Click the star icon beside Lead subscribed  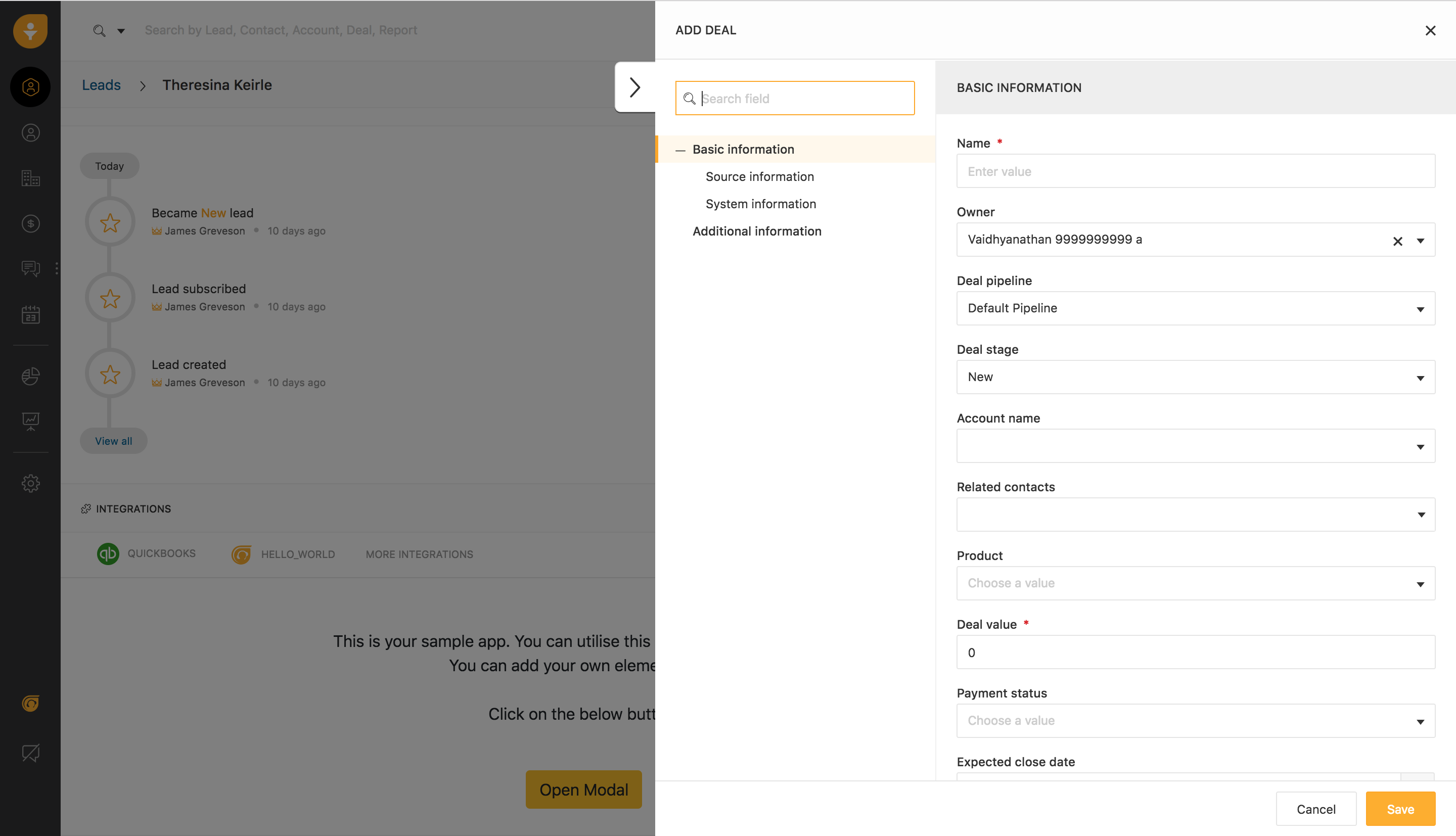coord(110,299)
